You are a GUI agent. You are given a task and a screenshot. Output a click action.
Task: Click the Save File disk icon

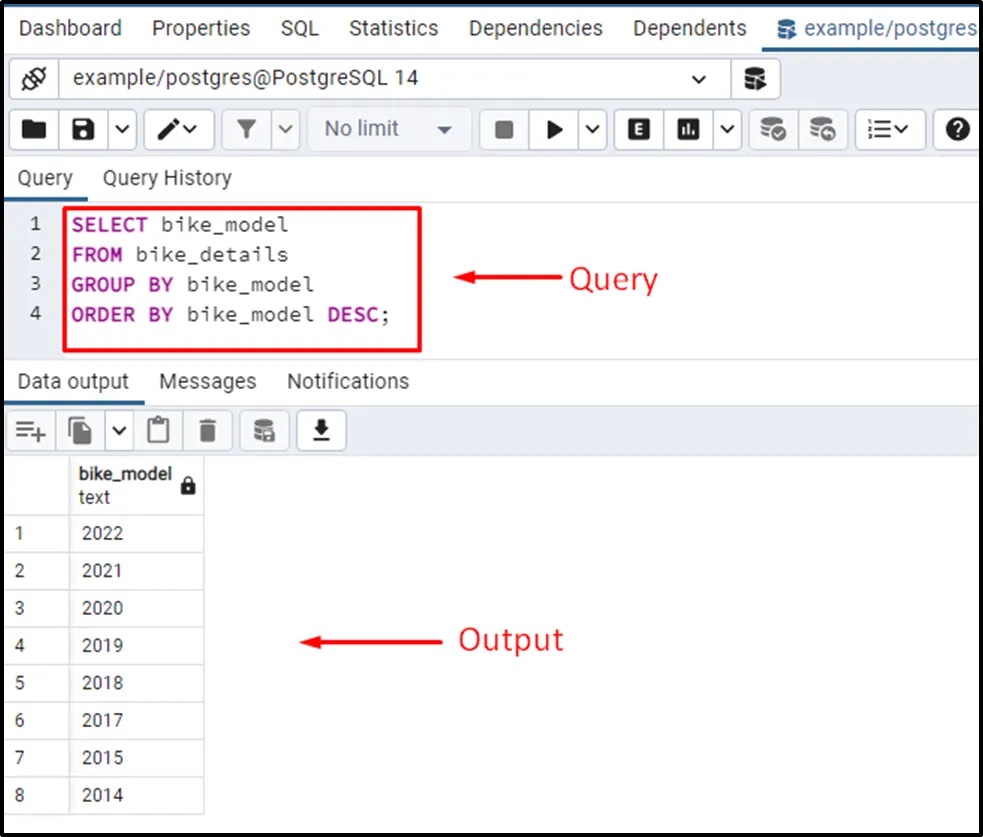point(84,129)
